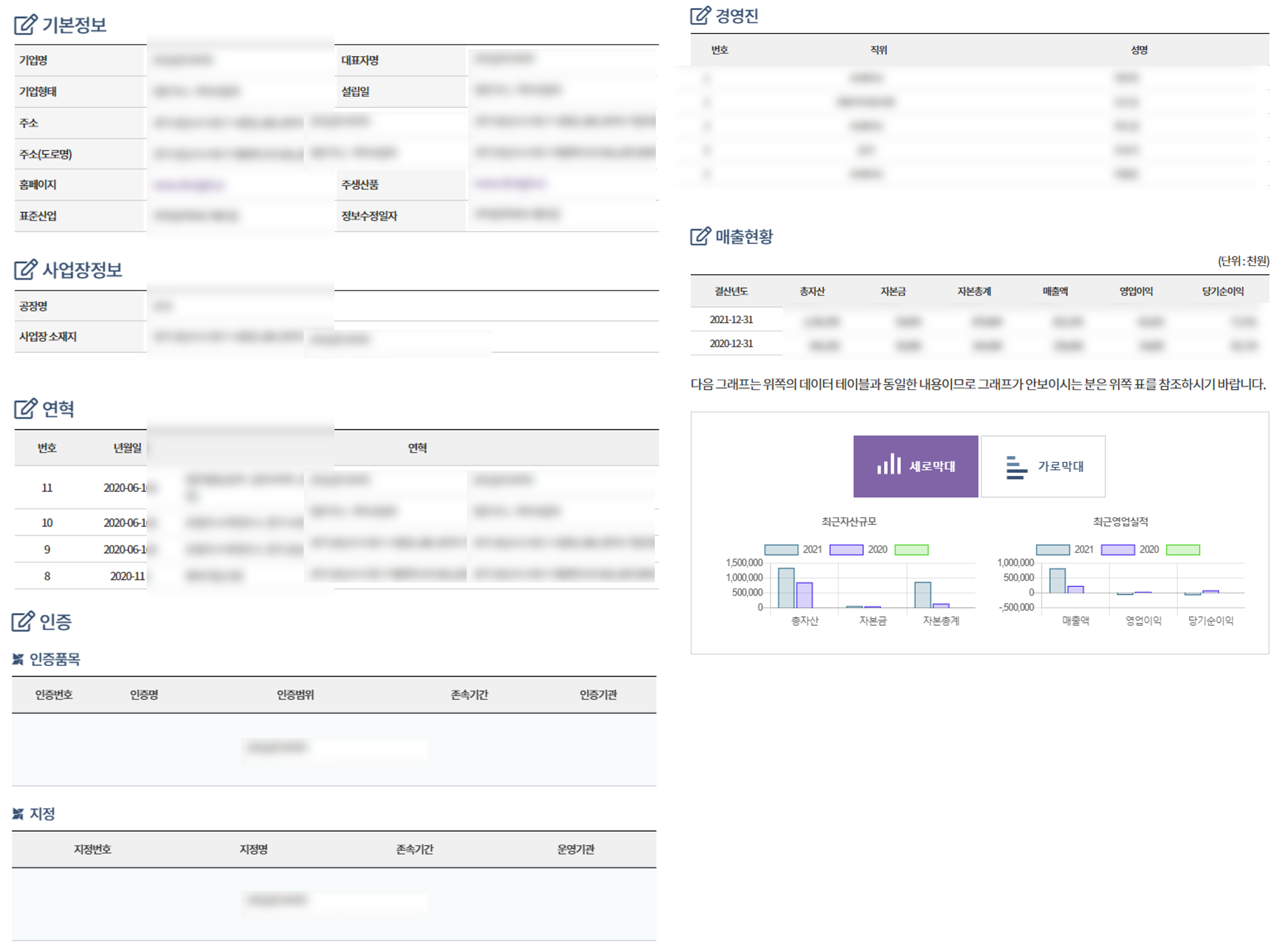Click the 2021 총자산 bar in chart
The height and width of the screenshot is (952, 1281).
tap(786, 588)
